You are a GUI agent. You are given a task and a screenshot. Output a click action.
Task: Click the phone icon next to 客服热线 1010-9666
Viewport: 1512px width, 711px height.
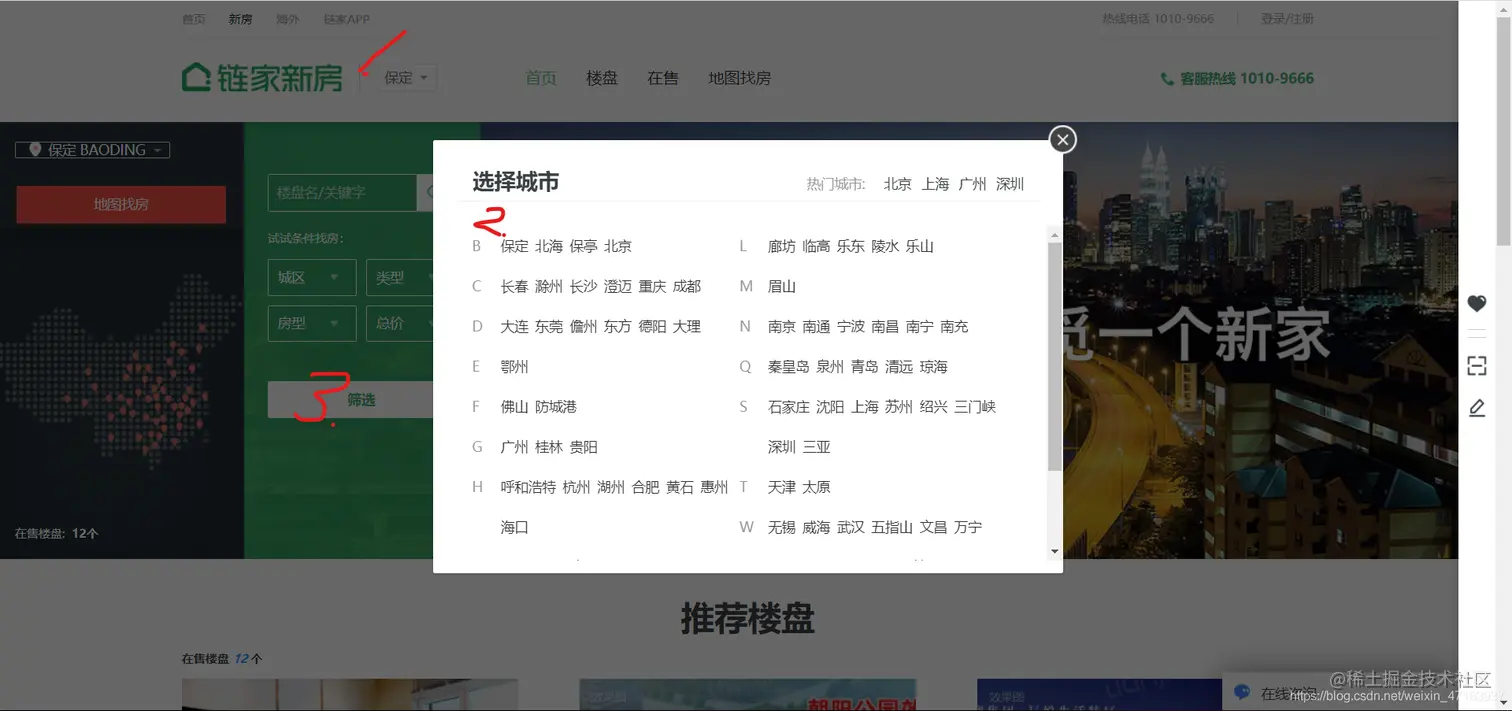[1166, 78]
